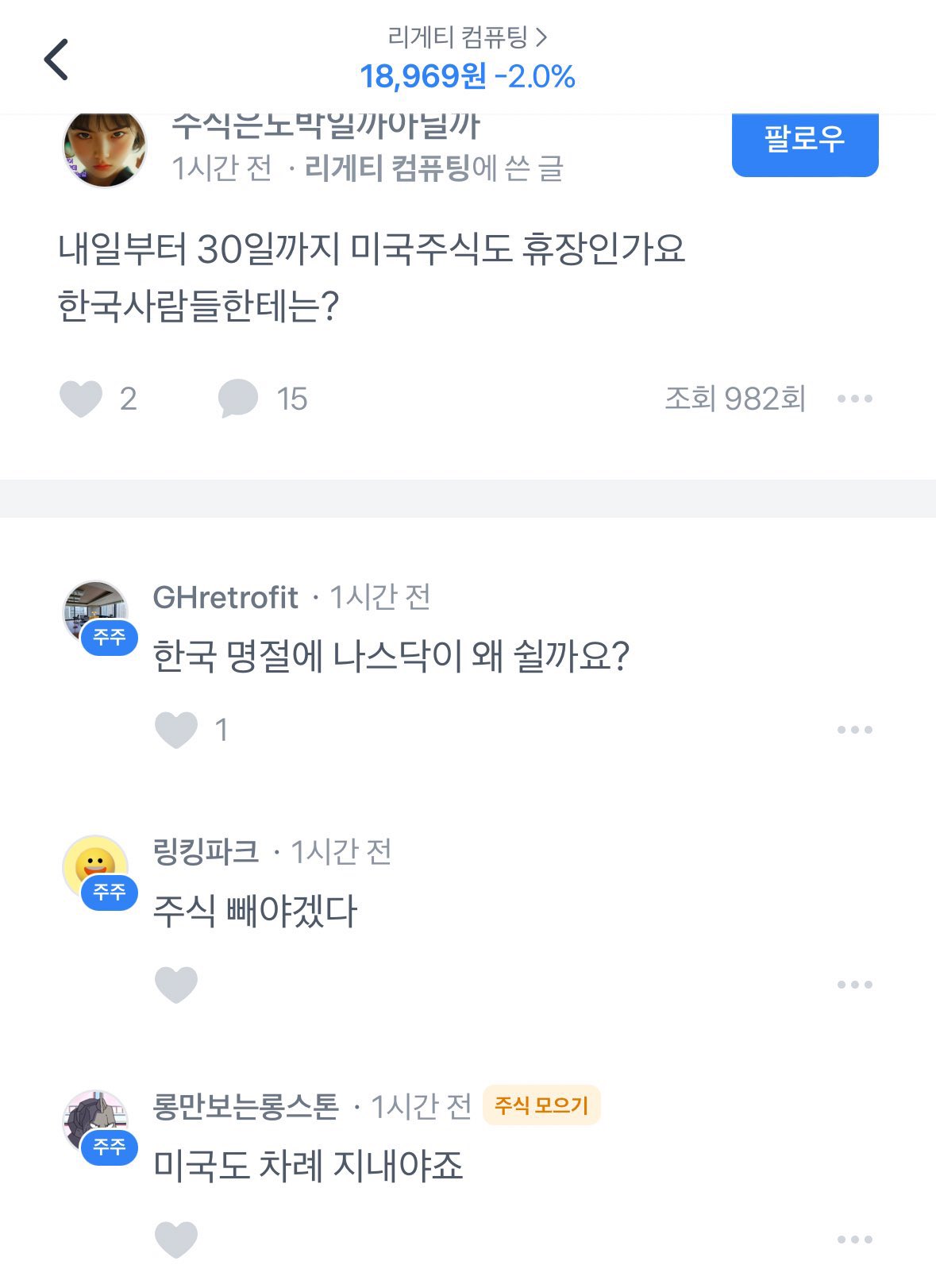Like 링킹파크's comment
Image resolution: width=936 pixels, height=1288 pixels.
[175, 985]
